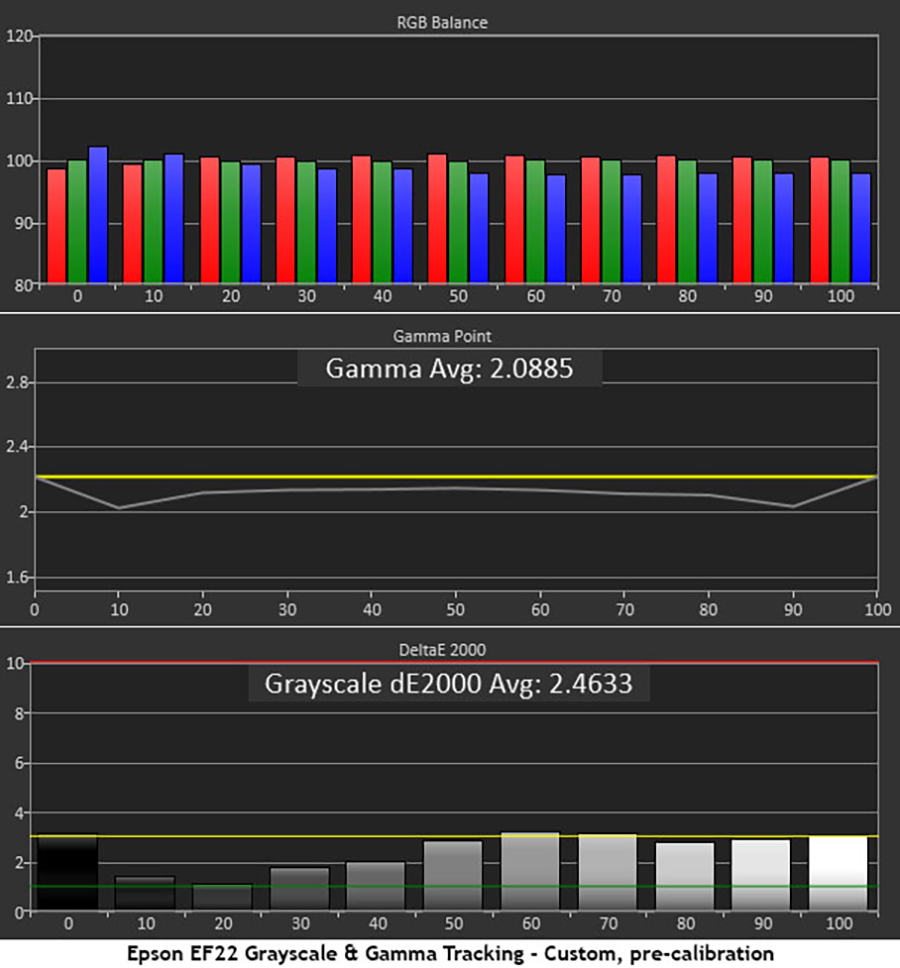The height and width of the screenshot is (968, 900).
Task: Click the blue bar at 90 in RGB Balance
Action: click(784, 228)
